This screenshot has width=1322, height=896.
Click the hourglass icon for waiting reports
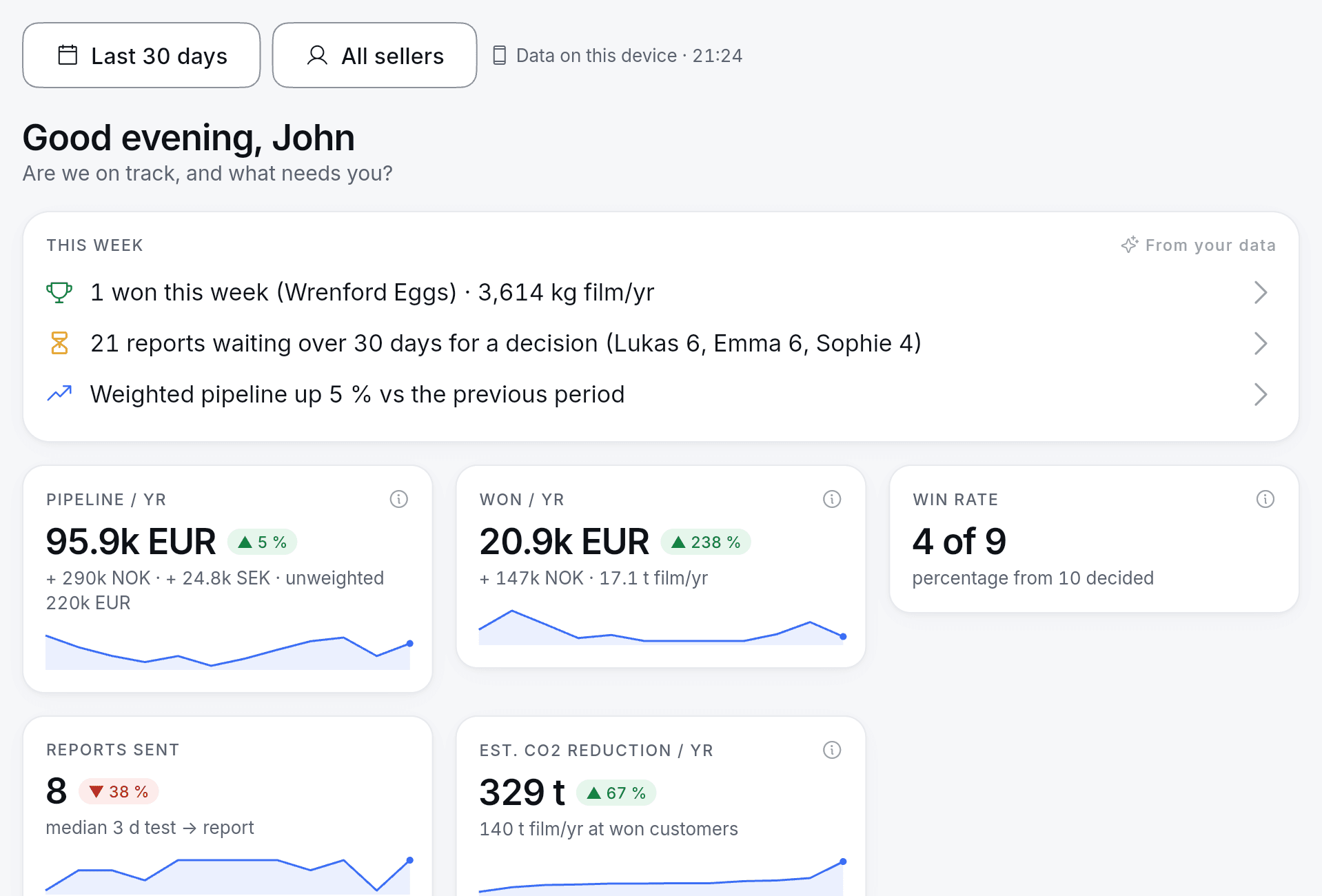coord(59,343)
